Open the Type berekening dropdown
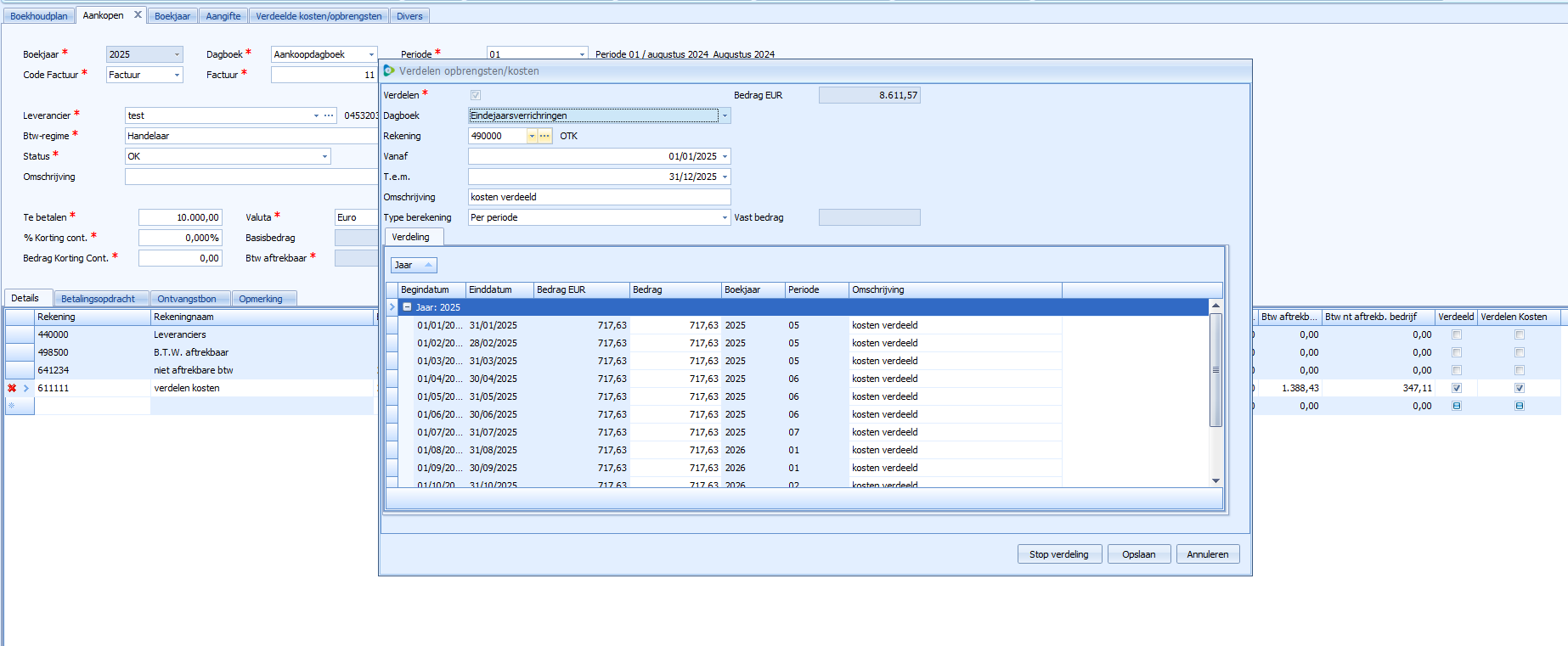Viewport: 1568px width, 646px height. click(725, 217)
